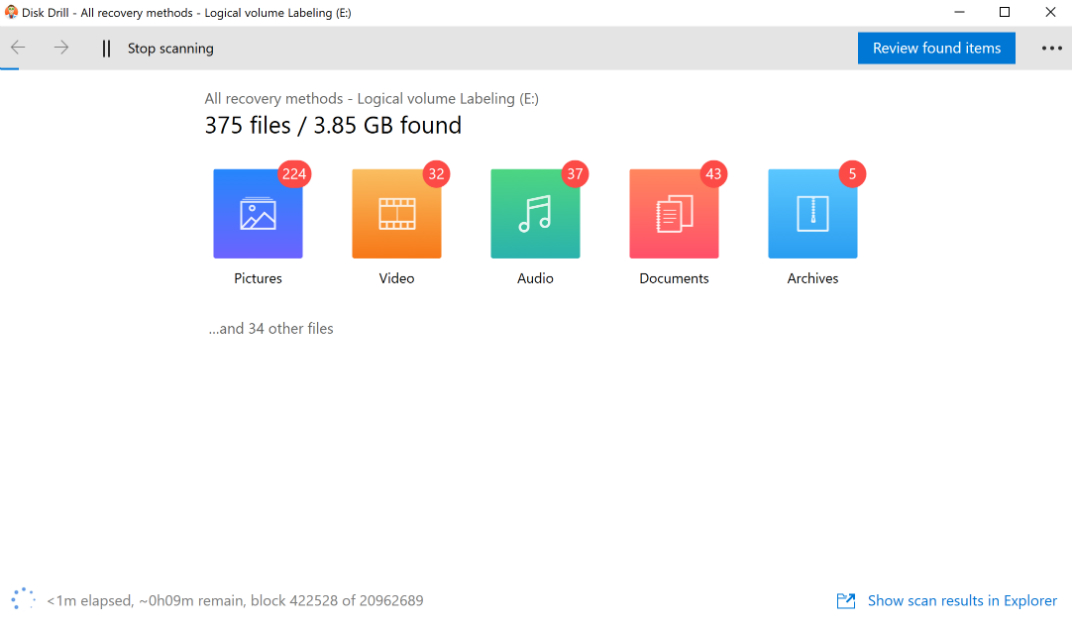Viewport: 1072px width, 624px height.
Task: Click the 224 badge on Pictures
Action: click(294, 174)
